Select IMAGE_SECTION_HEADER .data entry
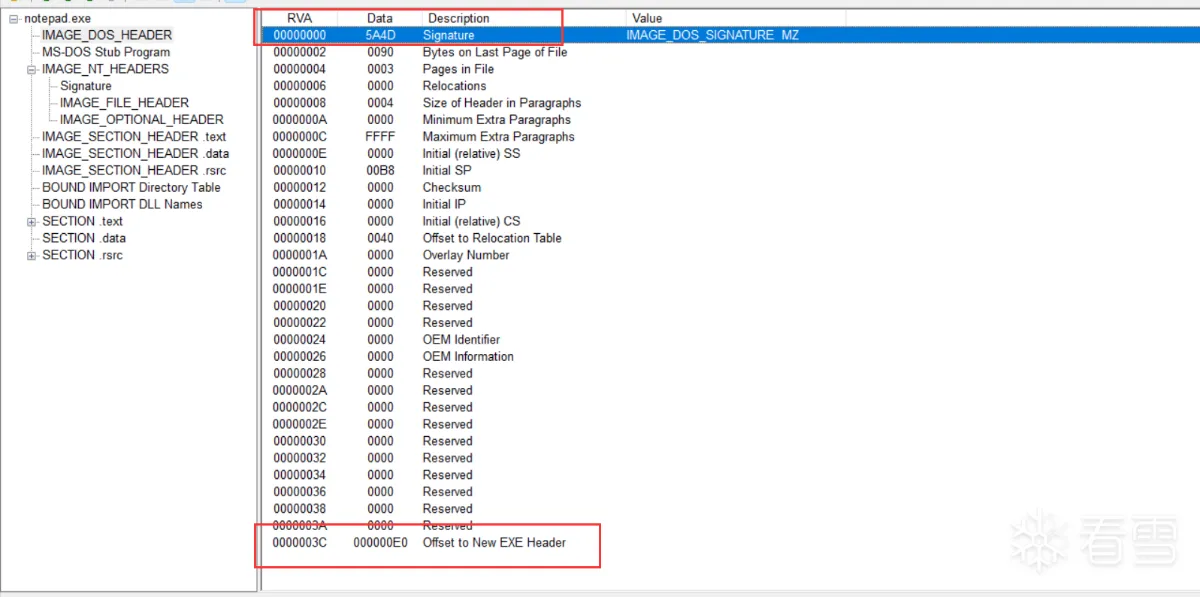Viewport: 1200px width, 597px height. (135, 154)
